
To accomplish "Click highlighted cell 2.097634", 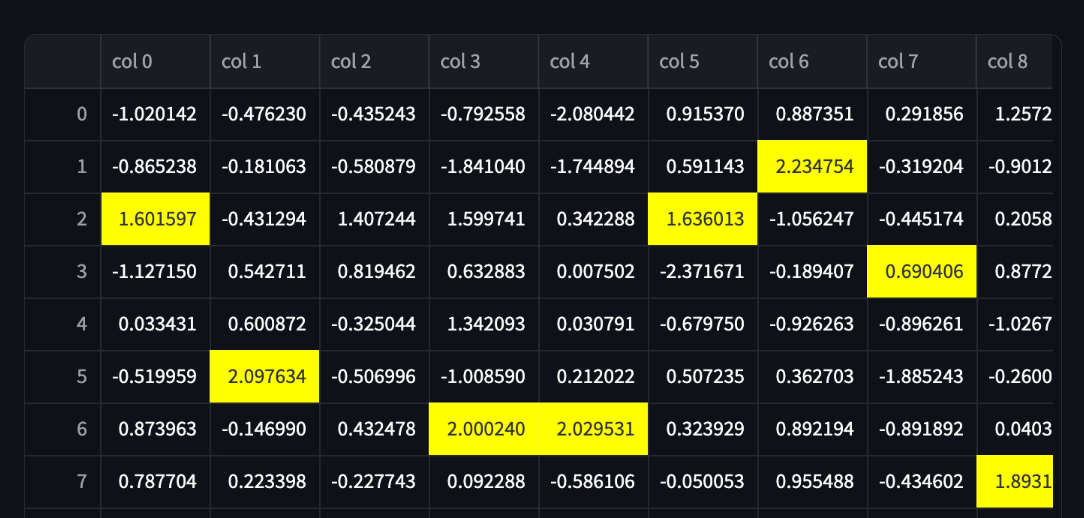I will pos(265,377).
